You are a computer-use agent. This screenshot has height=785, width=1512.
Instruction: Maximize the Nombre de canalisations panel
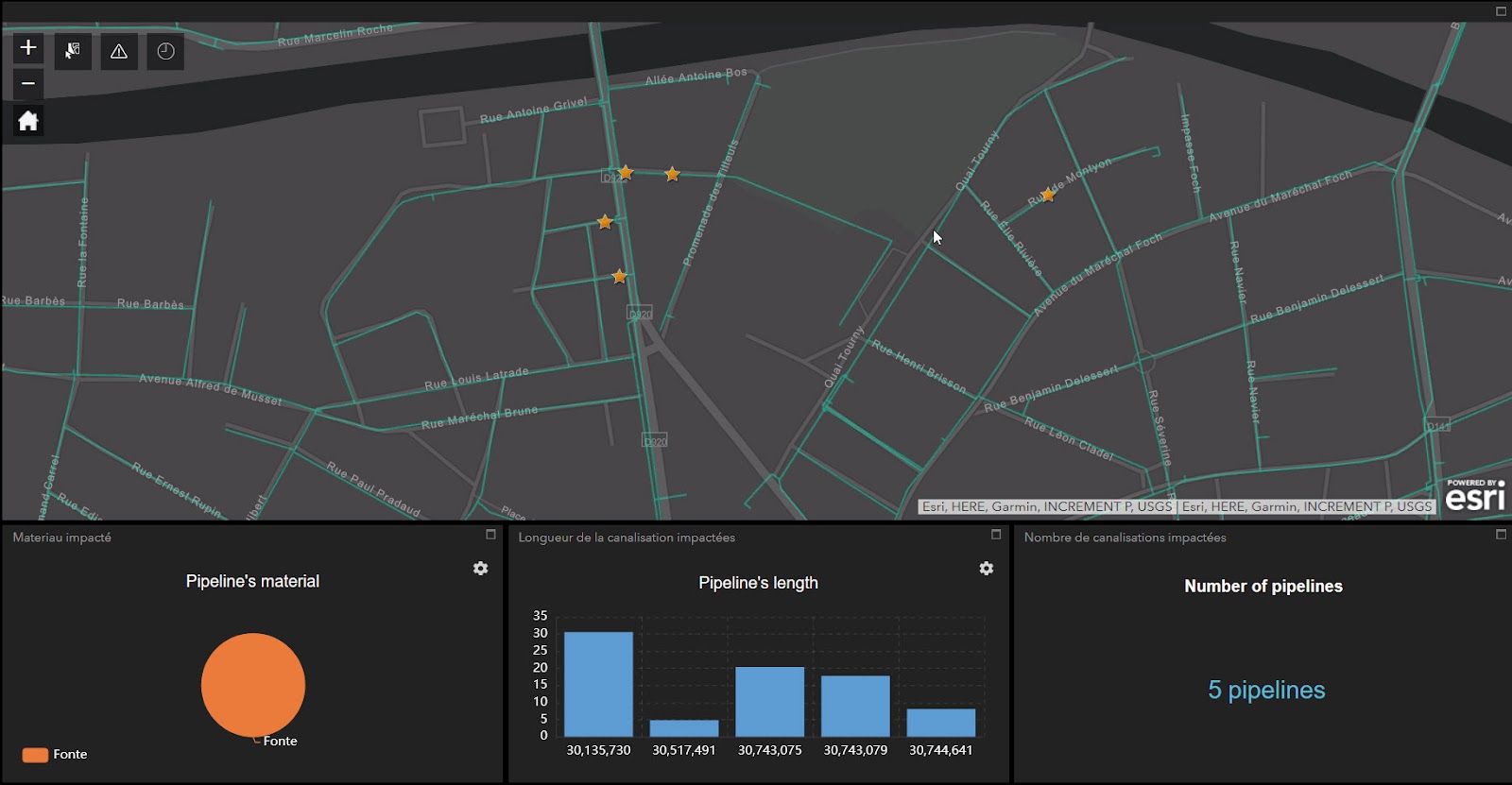point(1501,535)
